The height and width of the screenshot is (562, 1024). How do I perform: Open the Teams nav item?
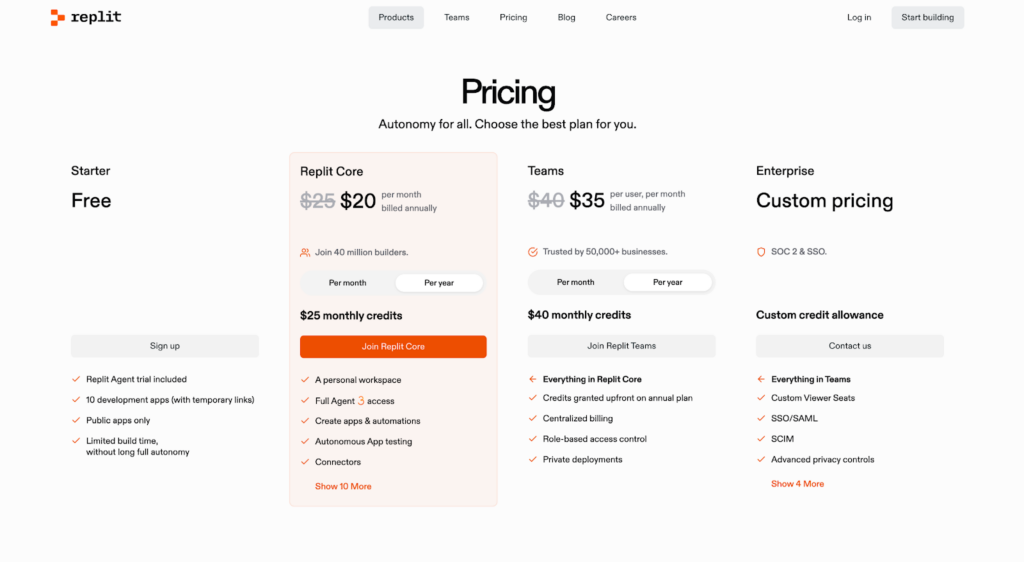pyautogui.click(x=457, y=17)
